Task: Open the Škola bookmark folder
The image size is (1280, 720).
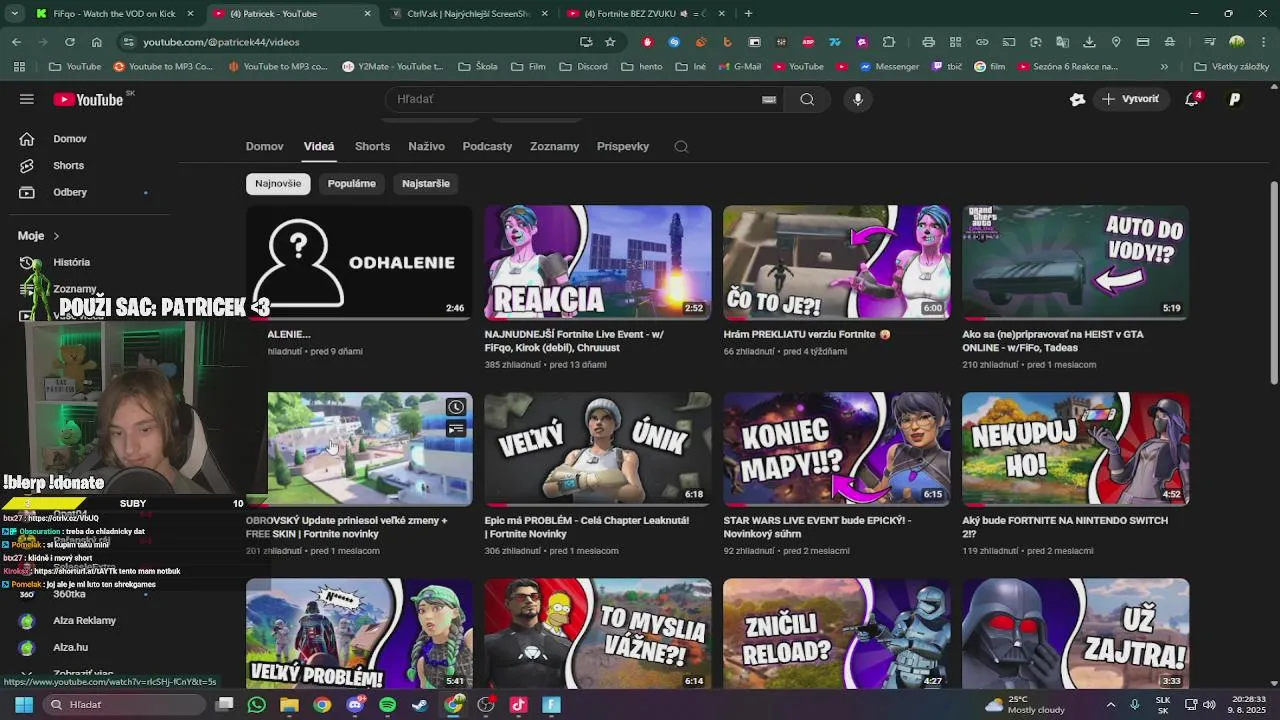Action: click(x=478, y=66)
